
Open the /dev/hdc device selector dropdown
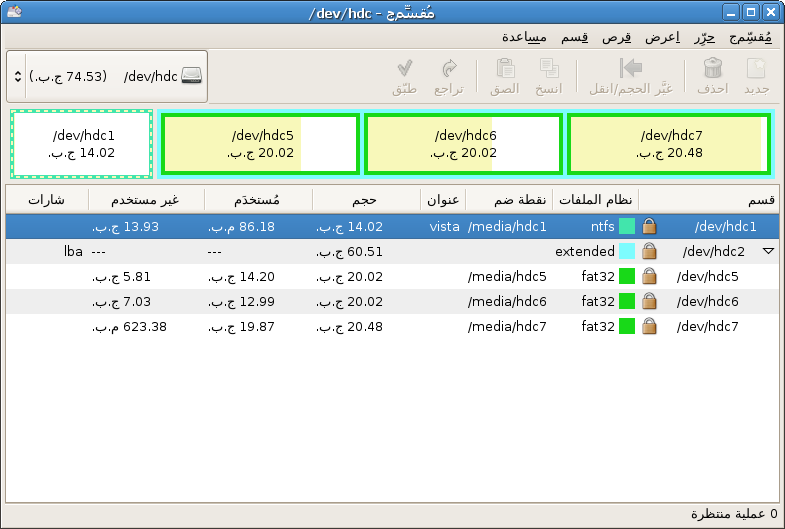(x=106, y=76)
